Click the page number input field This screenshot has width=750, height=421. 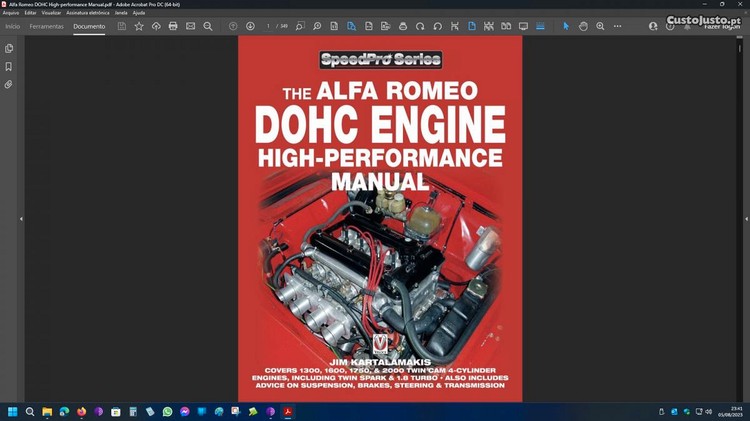pyautogui.click(x=269, y=26)
